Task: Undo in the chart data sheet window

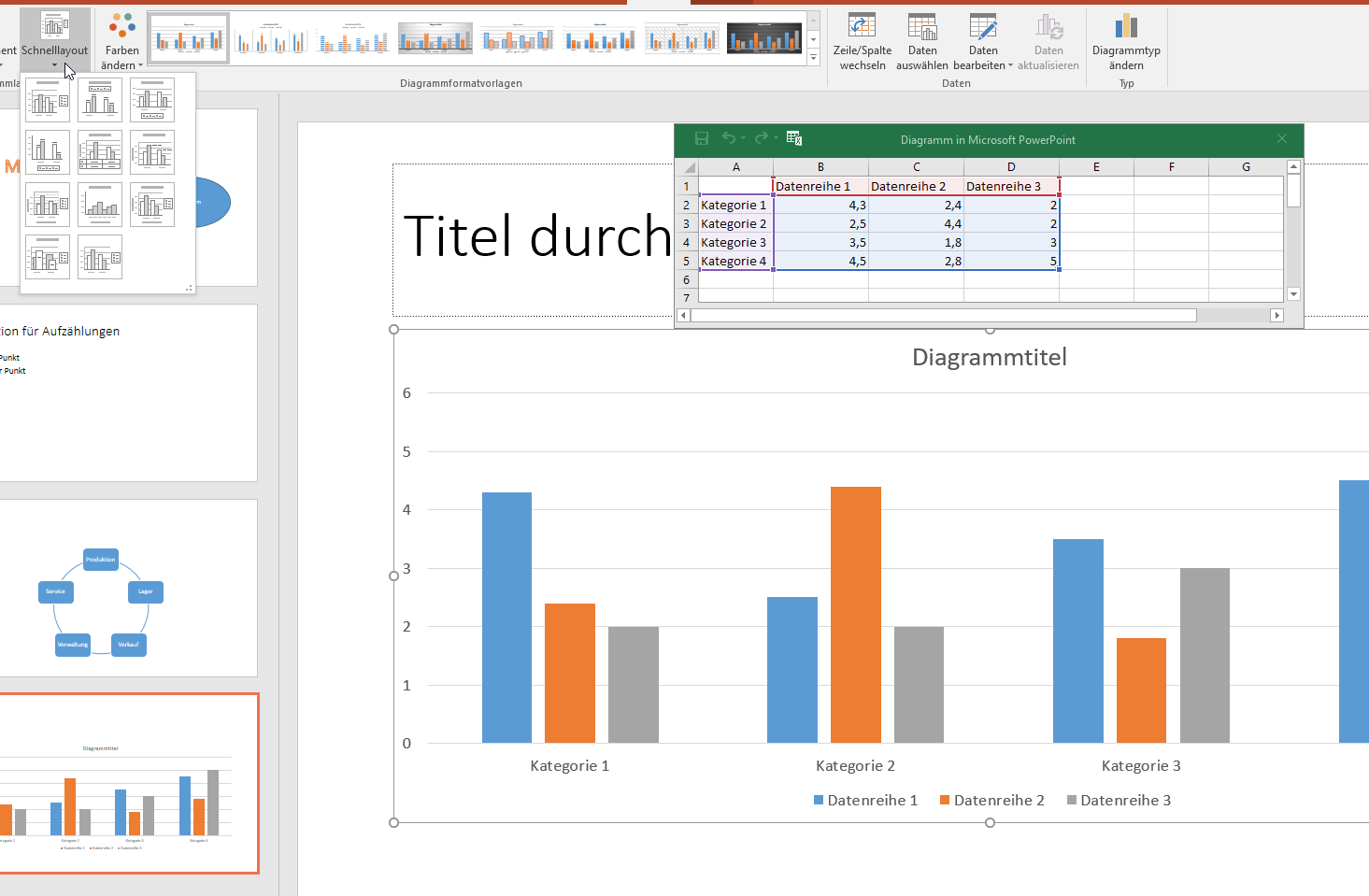Action: pyautogui.click(x=729, y=138)
